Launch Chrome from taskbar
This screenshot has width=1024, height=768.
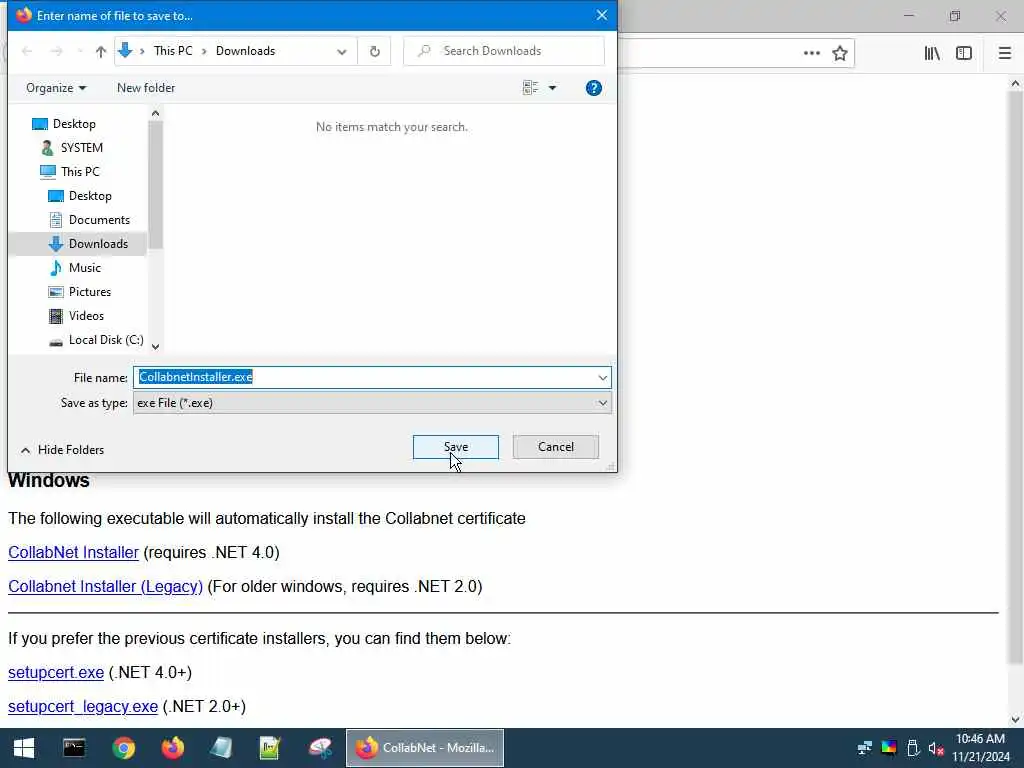pyautogui.click(x=123, y=748)
